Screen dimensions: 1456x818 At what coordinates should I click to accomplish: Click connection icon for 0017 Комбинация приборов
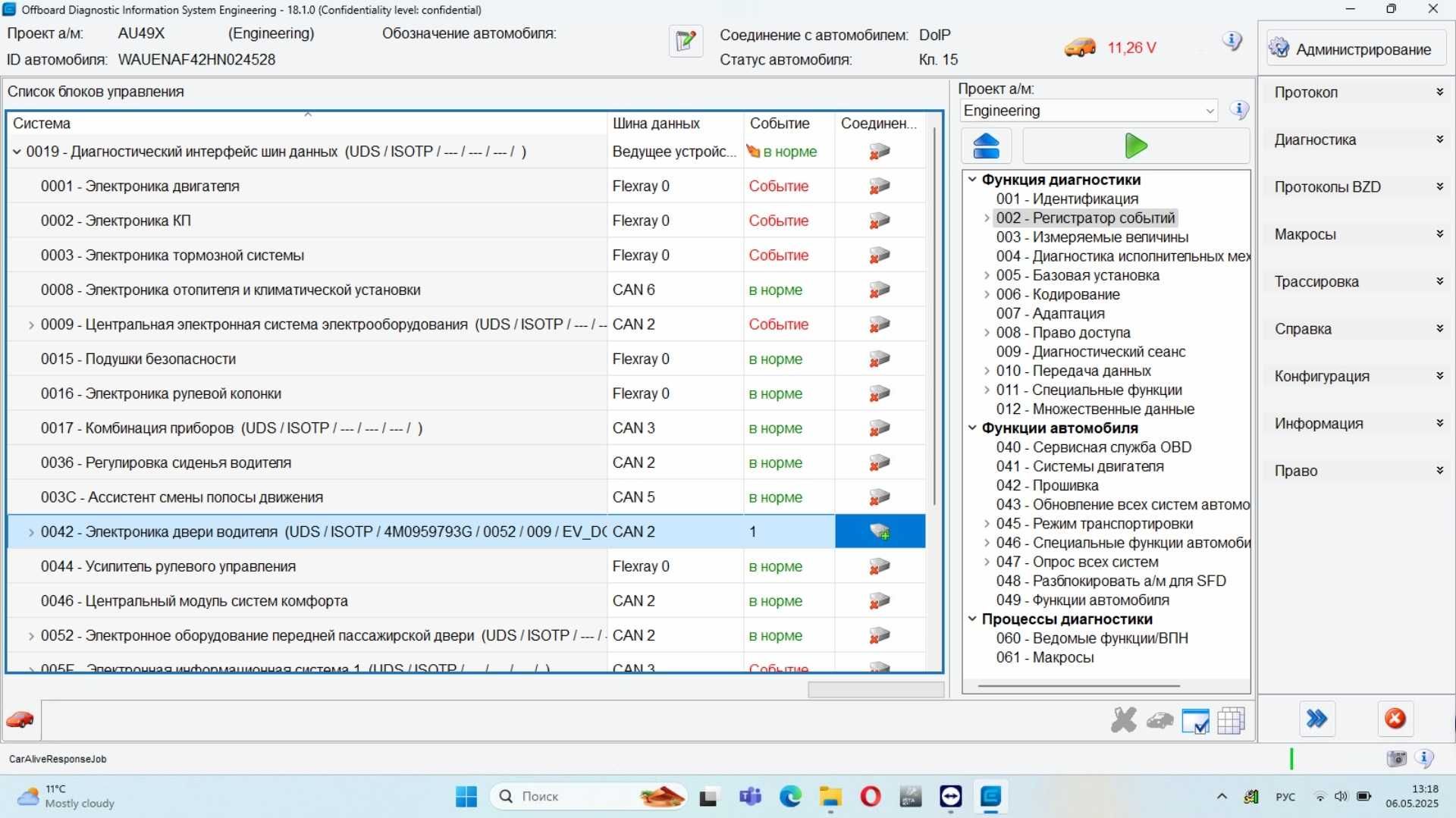[x=880, y=428]
